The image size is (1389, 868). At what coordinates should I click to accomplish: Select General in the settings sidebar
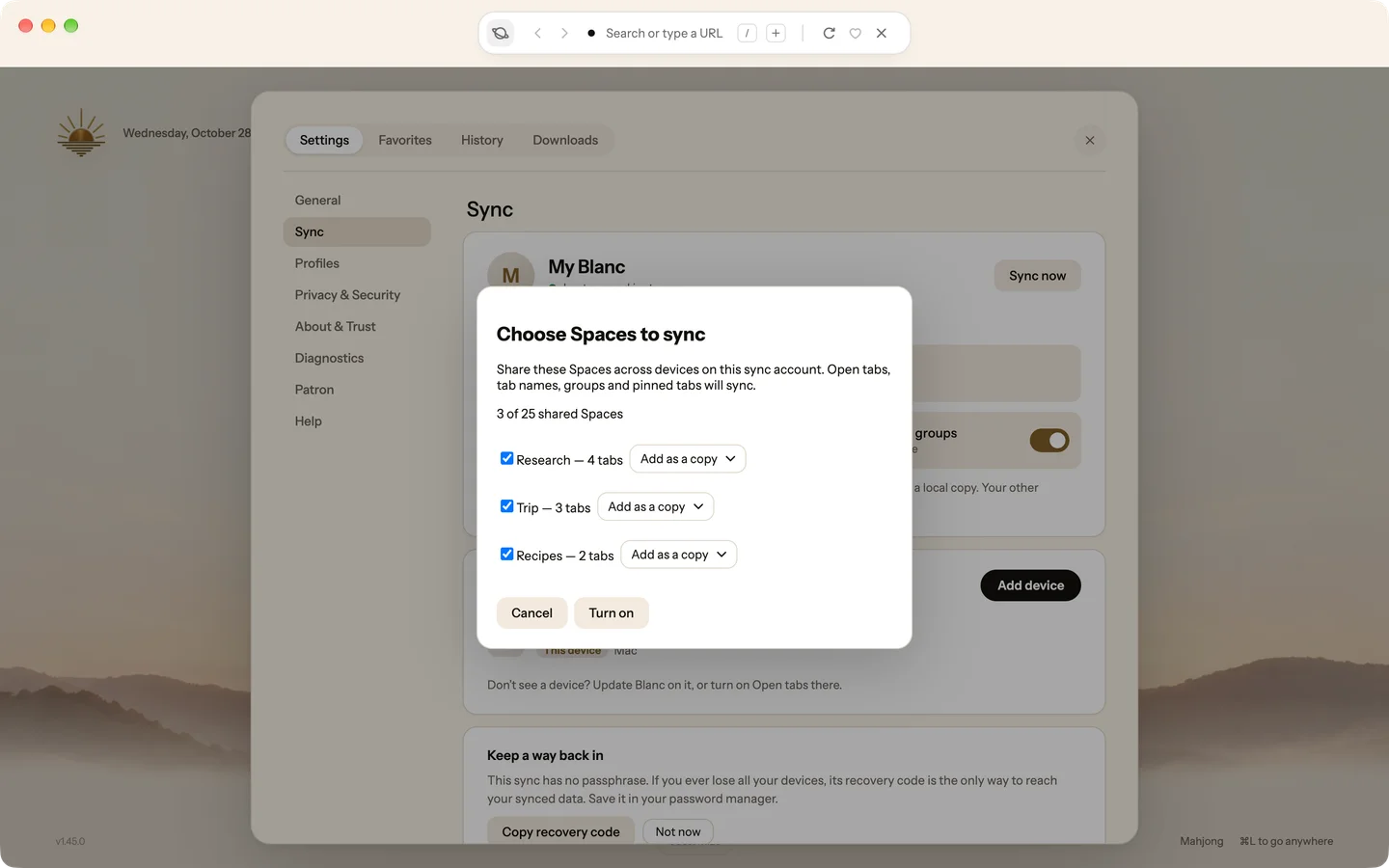point(357,201)
